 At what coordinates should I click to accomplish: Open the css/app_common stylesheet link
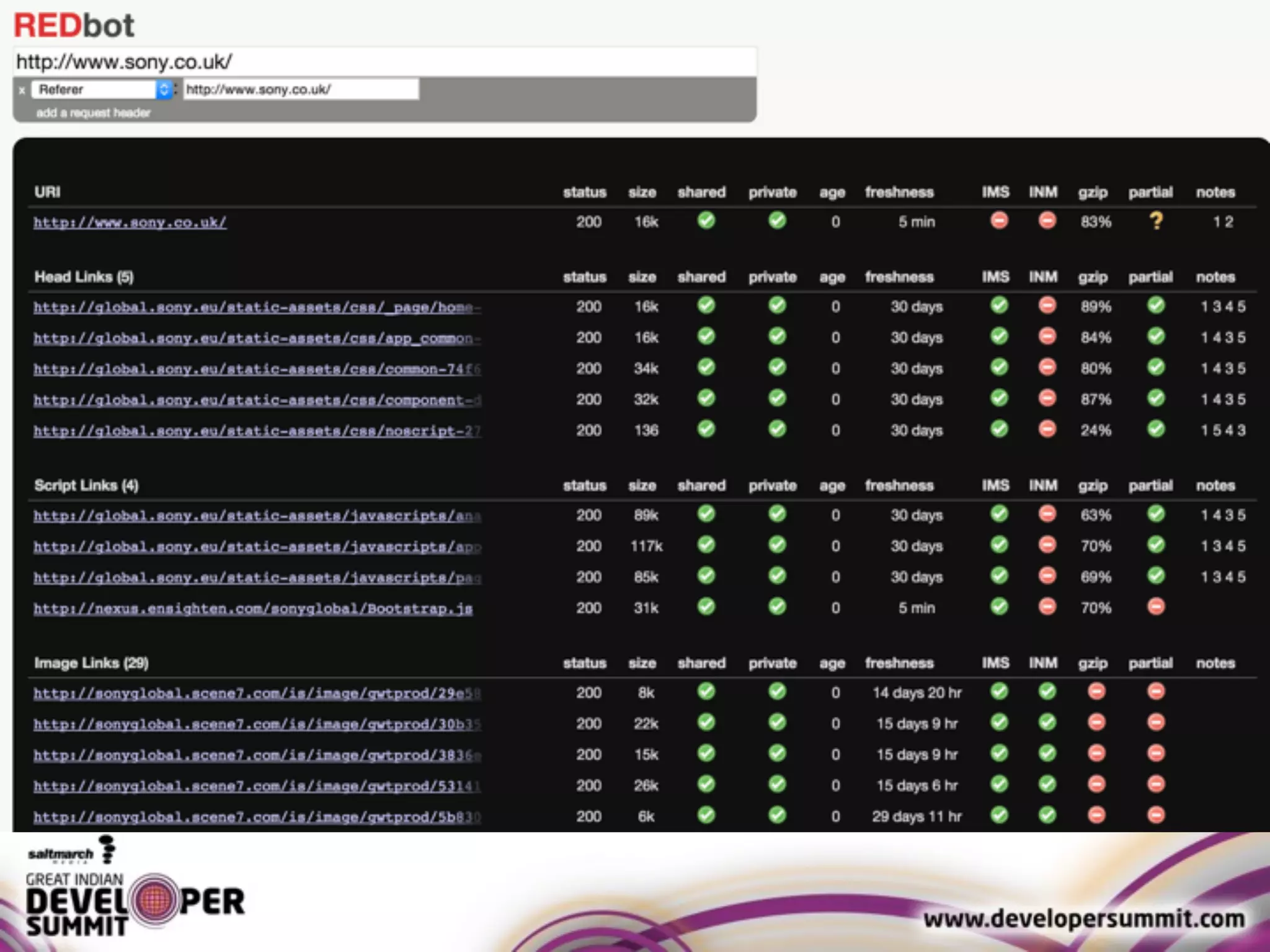click(257, 338)
